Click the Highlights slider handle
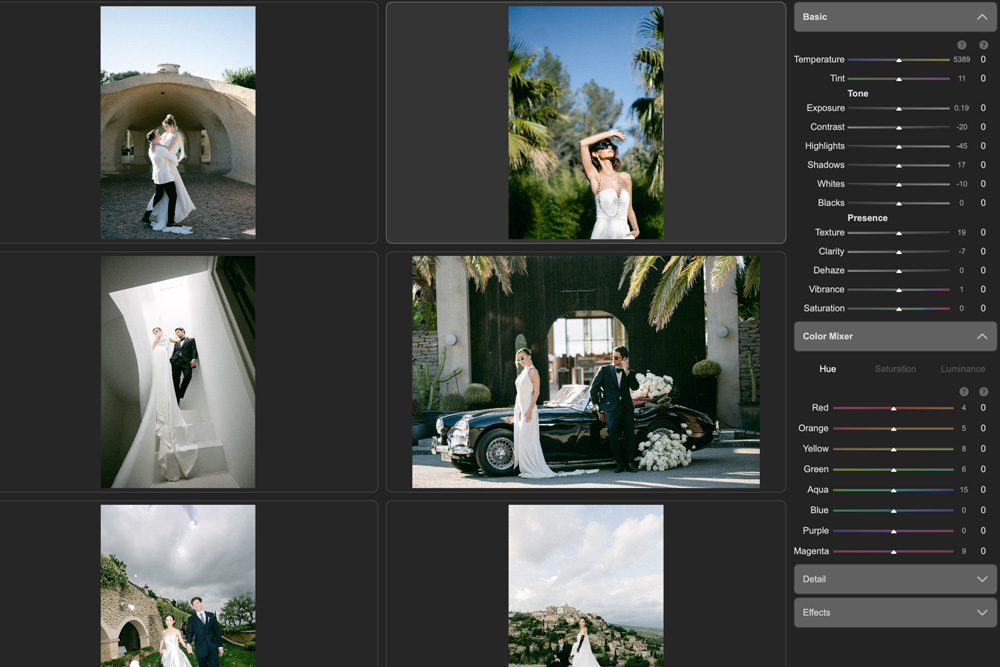 [899, 146]
